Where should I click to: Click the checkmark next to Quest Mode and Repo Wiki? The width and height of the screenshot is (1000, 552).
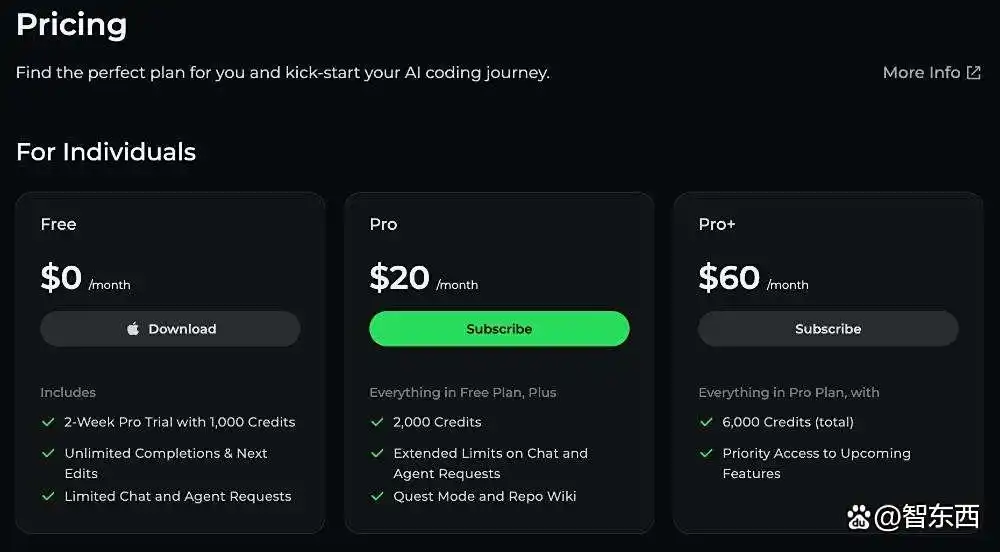pyautogui.click(x=377, y=496)
